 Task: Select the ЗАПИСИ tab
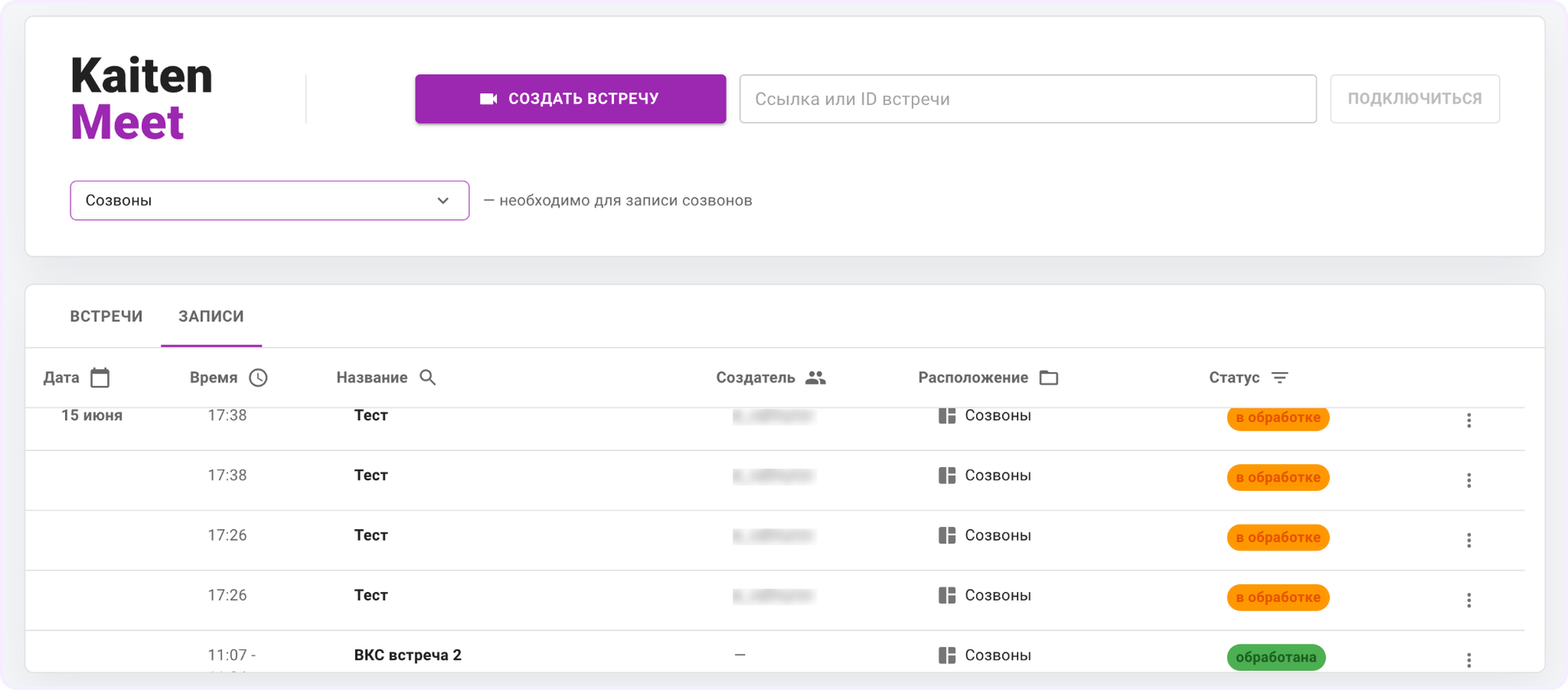tap(211, 316)
